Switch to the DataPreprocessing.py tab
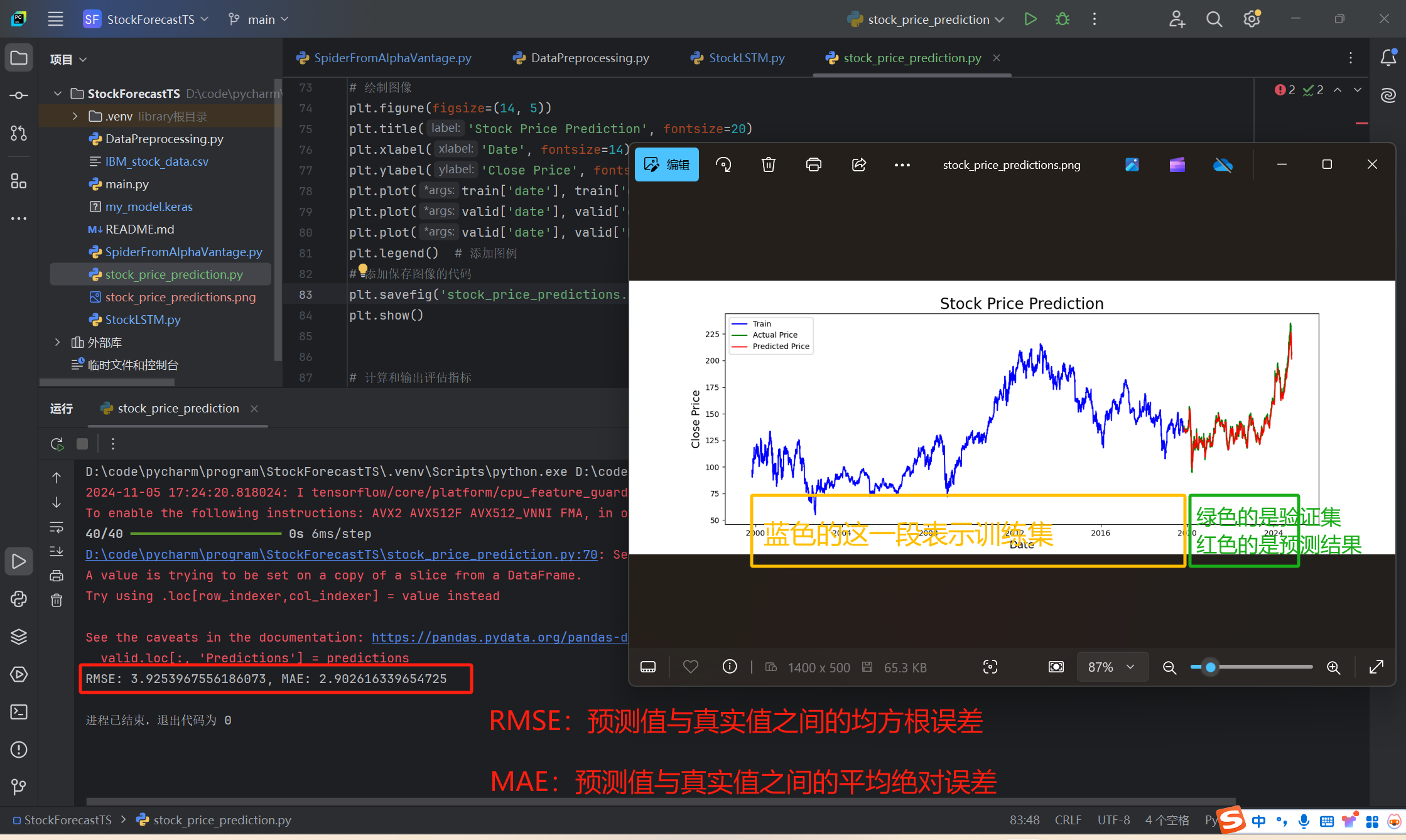The width and height of the screenshot is (1406, 840). point(589,58)
